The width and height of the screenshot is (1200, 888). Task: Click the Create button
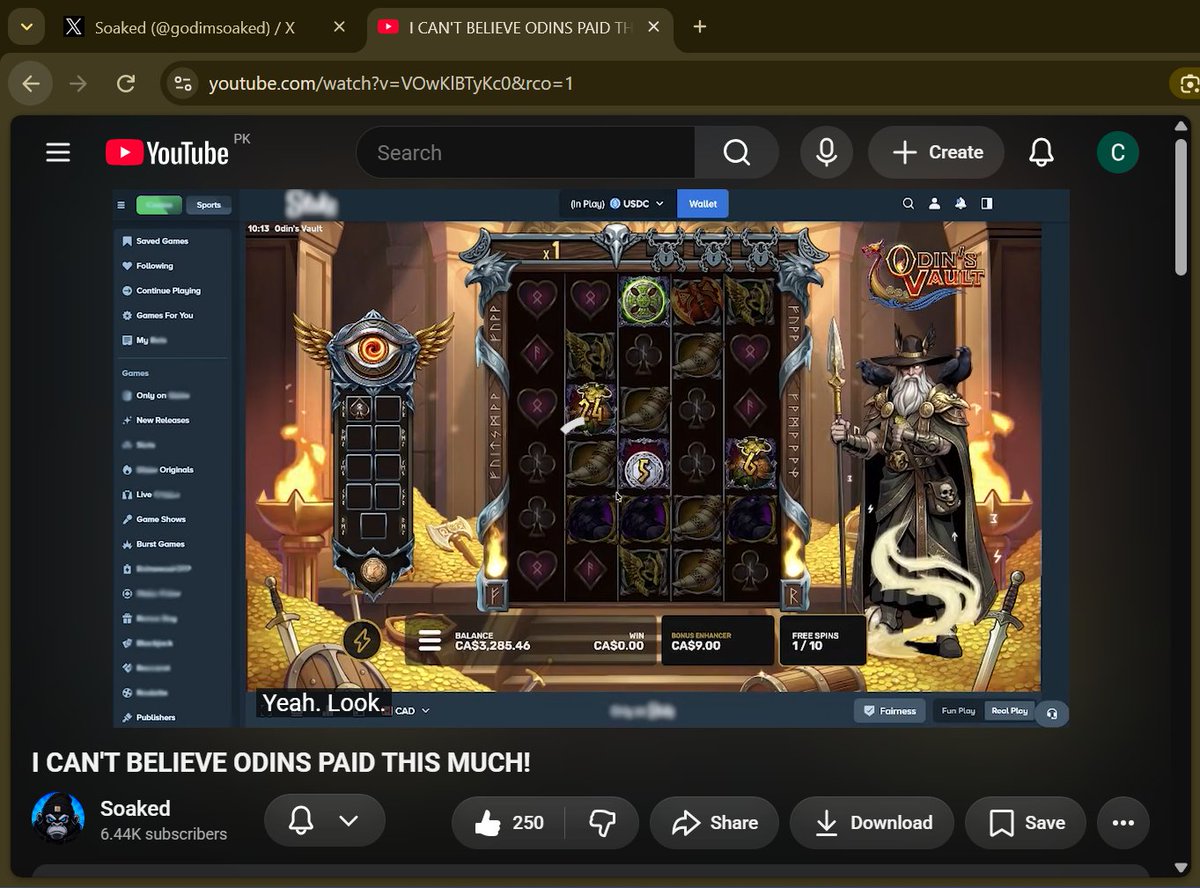click(936, 152)
